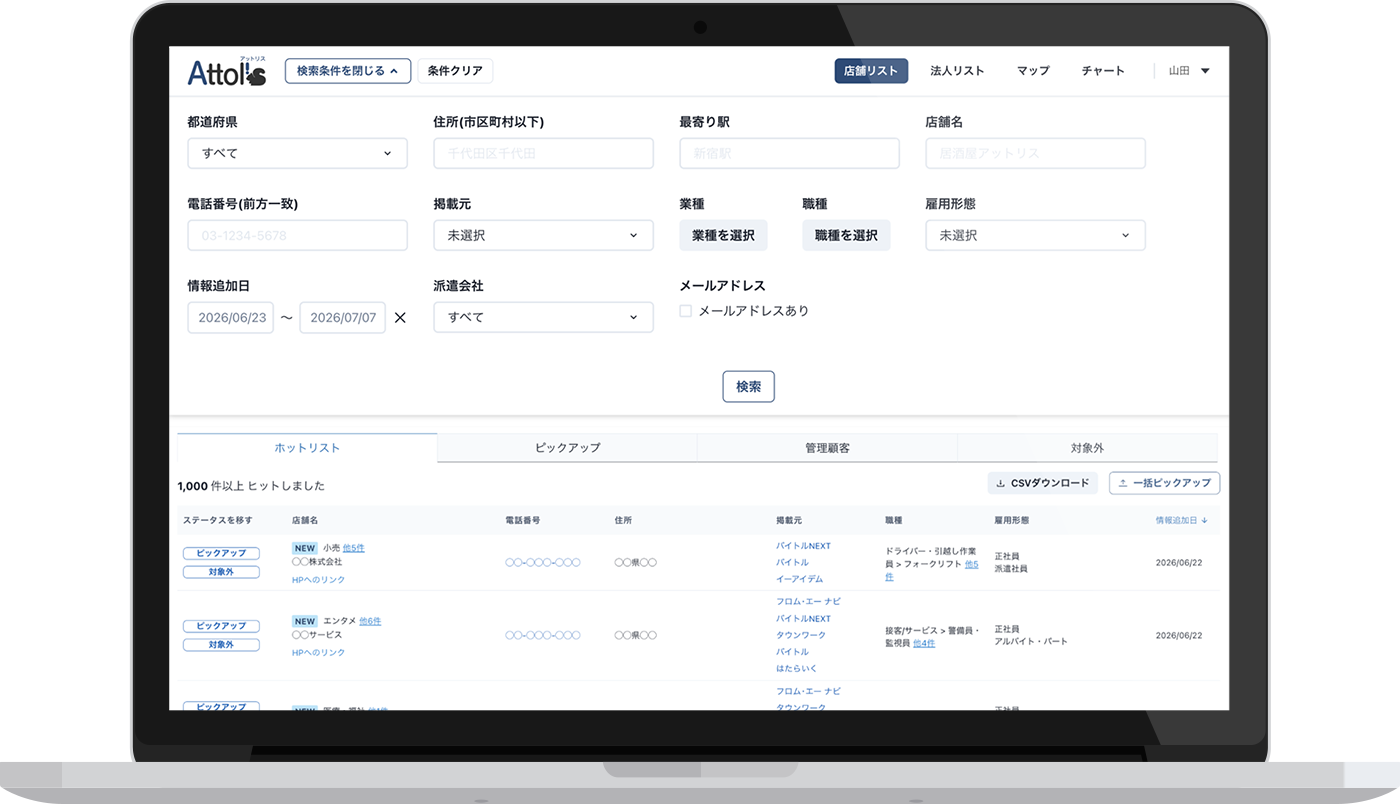Image resolution: width=1400 pixels, height=804 pixels.
Task: Open first row HPへのリンク link
Action: coord(319,580)
